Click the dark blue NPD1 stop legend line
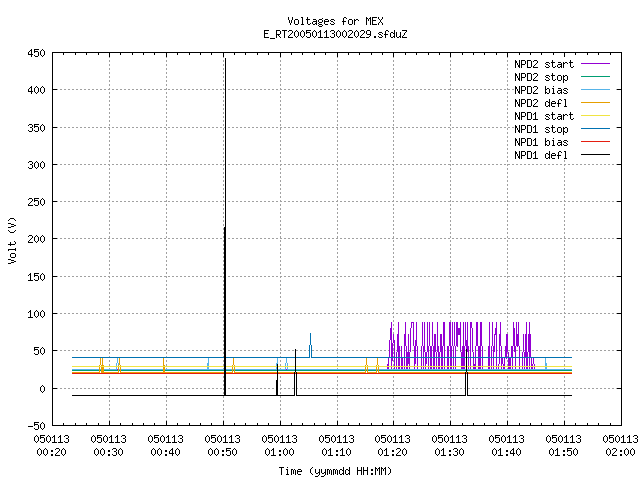 click(595, 129)
